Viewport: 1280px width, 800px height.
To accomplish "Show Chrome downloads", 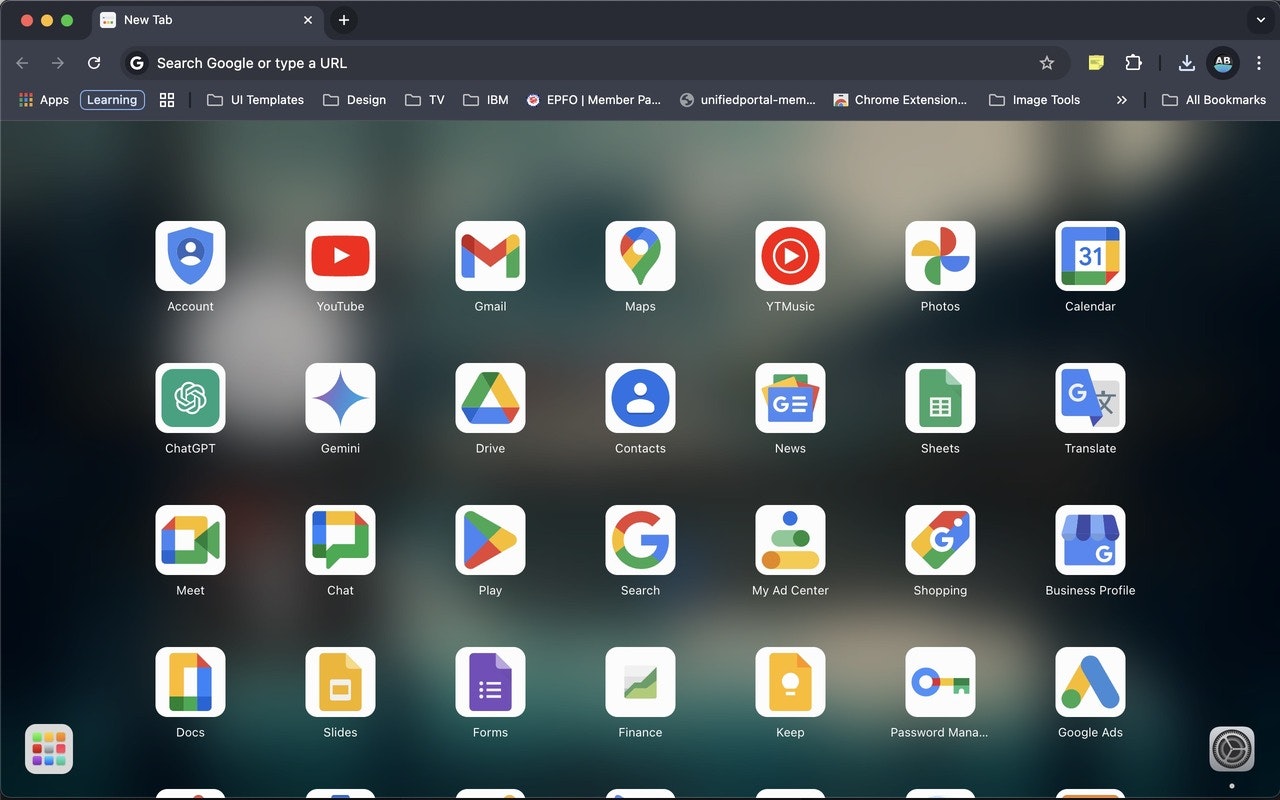I will [1186, 63].
